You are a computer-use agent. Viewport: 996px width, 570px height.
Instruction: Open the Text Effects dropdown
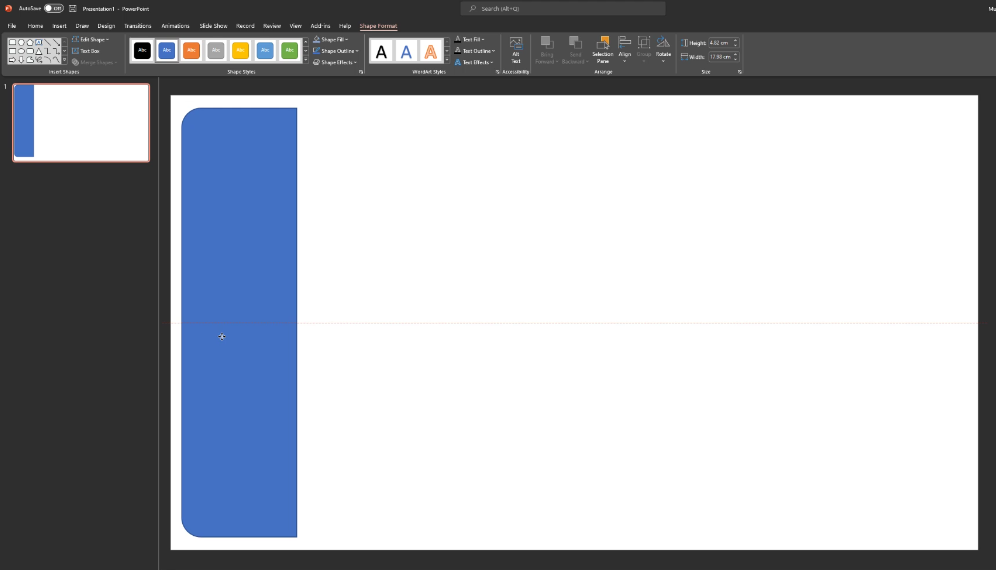pyautogui.click(x=474, y=62)
